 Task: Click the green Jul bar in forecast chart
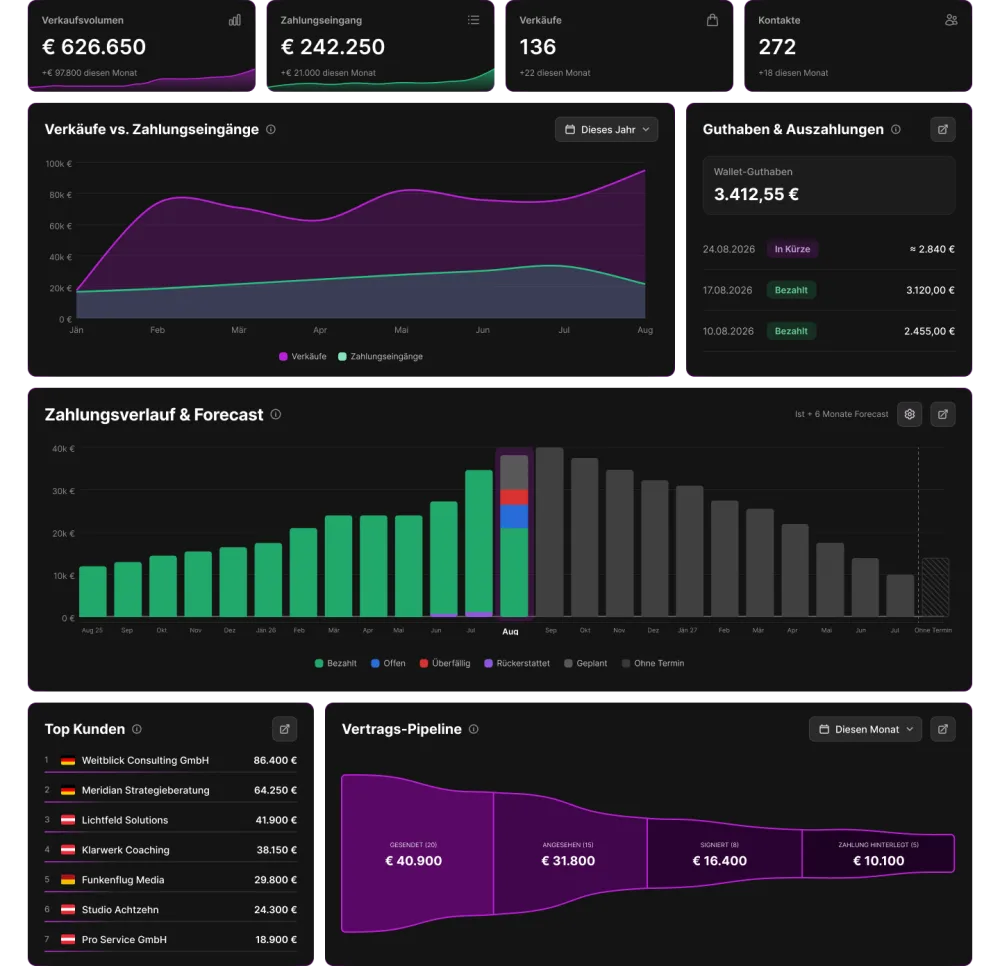click(479, 542)
